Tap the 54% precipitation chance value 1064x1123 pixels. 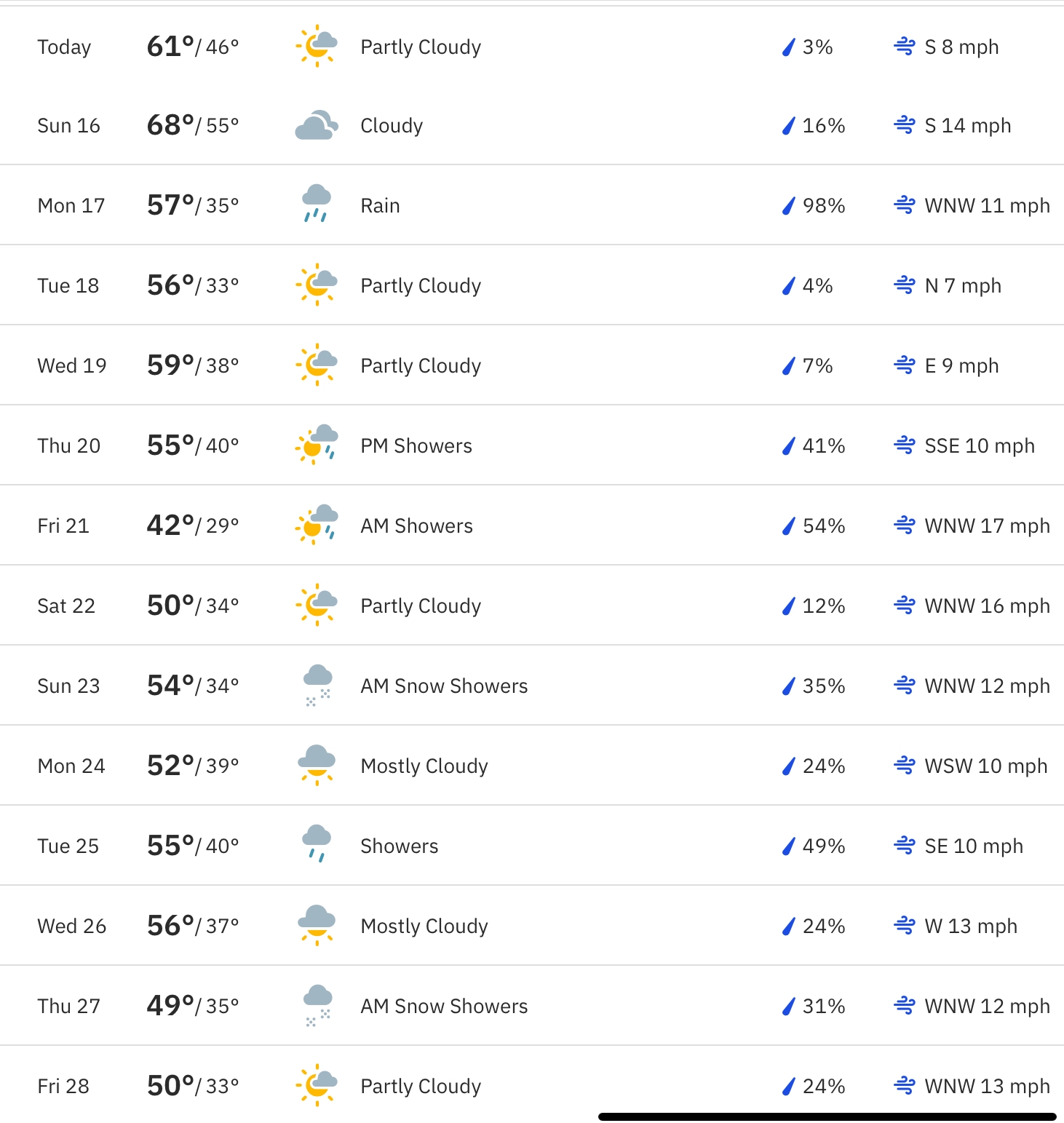tap(823, 525)
